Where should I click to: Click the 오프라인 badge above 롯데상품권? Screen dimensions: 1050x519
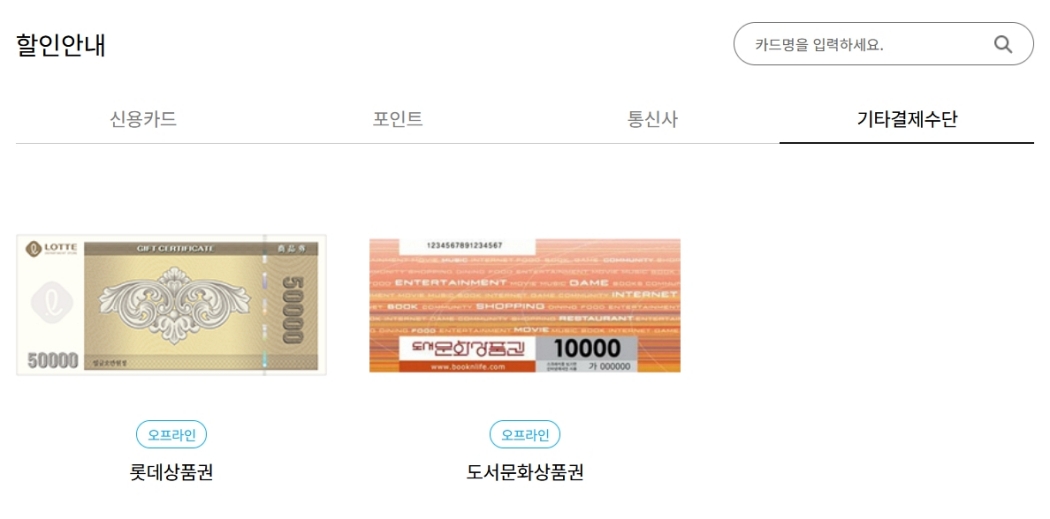click(x=171, y=435)
